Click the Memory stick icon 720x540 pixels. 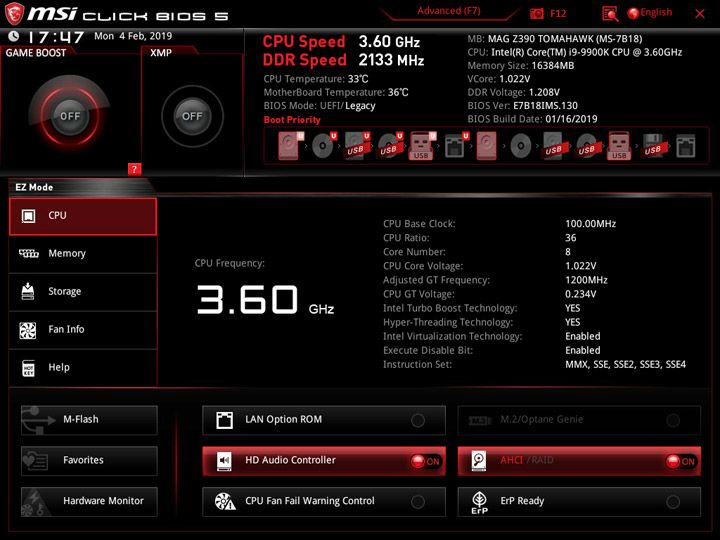pos(28,253)
